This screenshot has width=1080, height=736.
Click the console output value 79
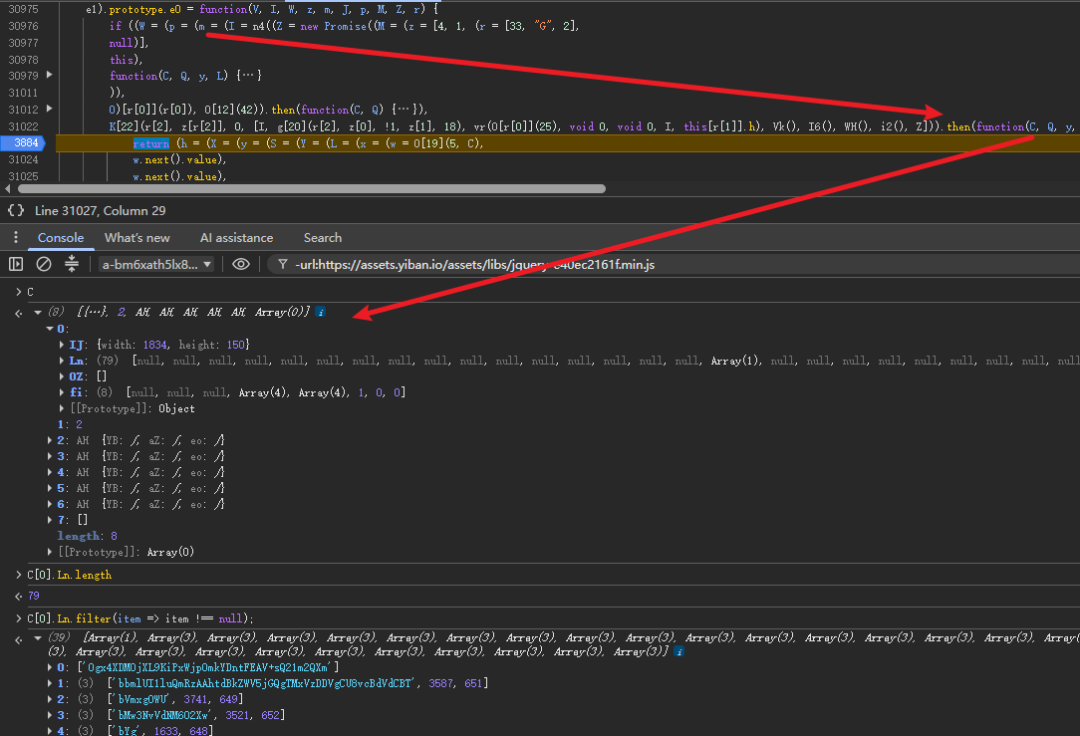point(34,596)
